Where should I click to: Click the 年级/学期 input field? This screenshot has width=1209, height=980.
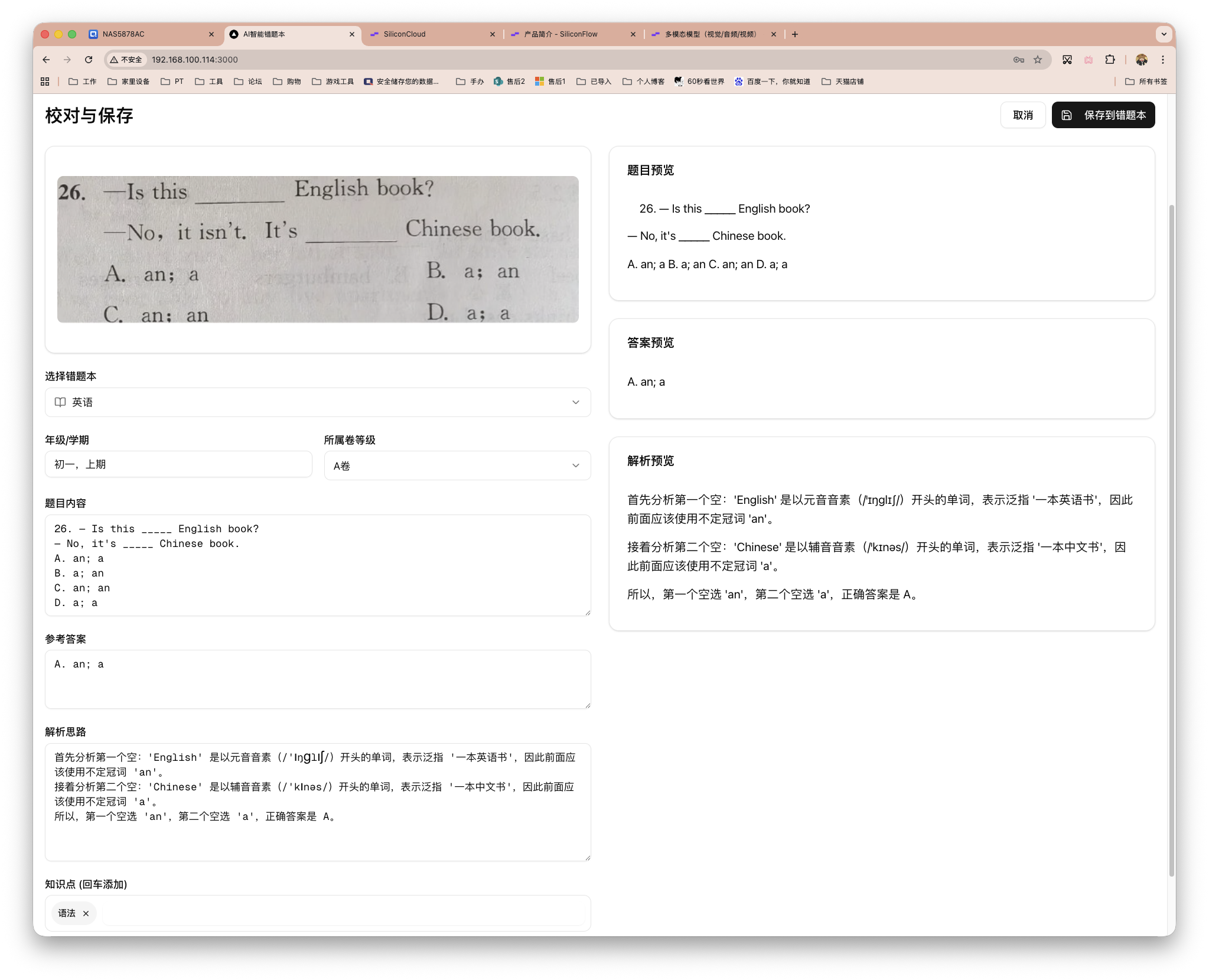point(178,464)
